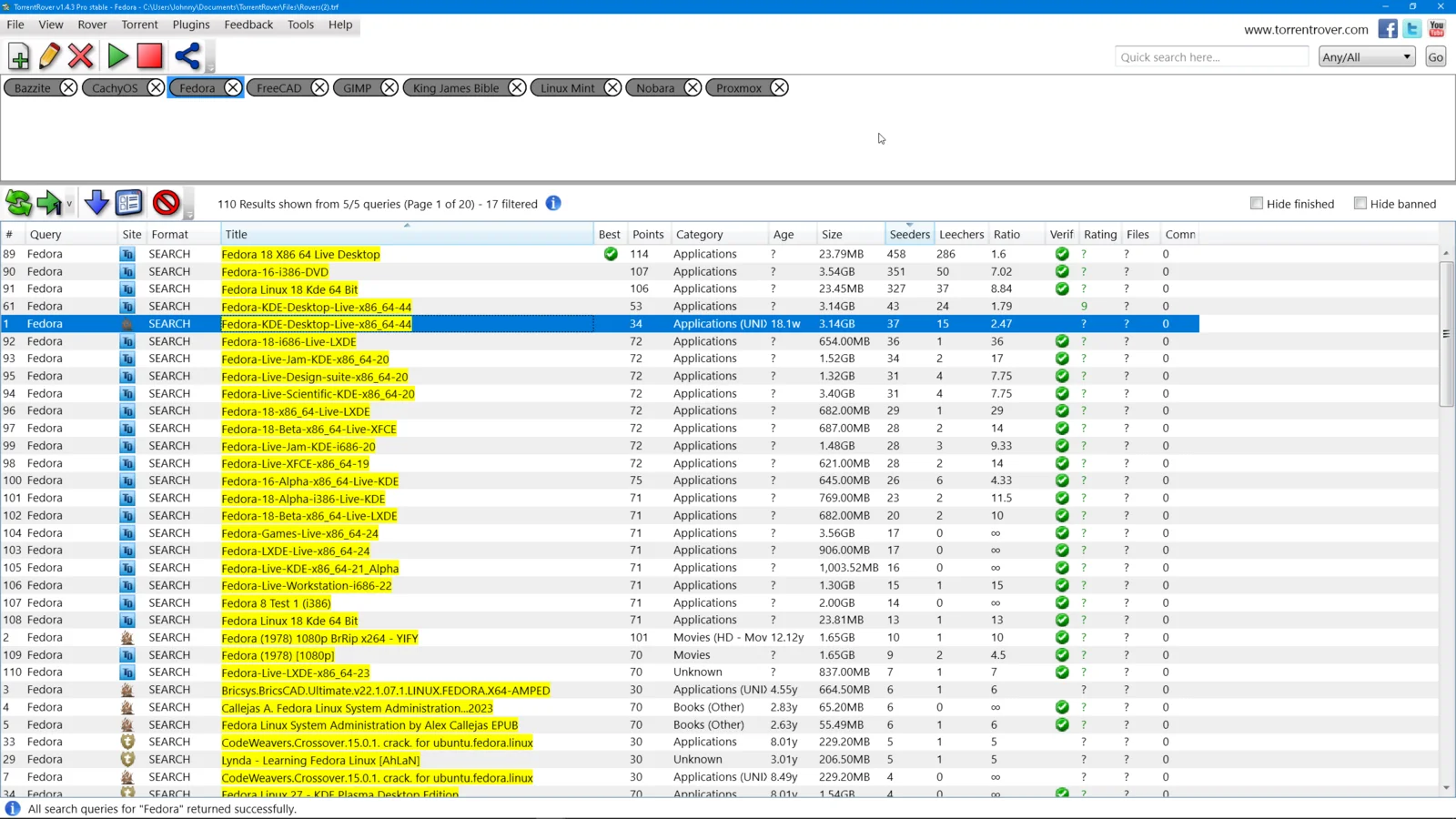Click site icon of Bricsys.BricsCAD row

tap(127, 690)
